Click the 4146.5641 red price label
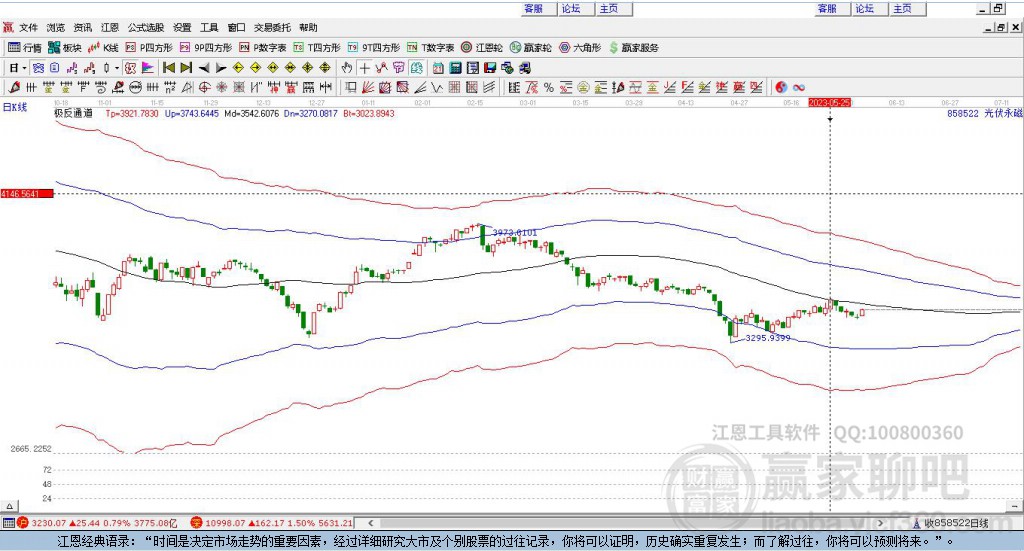The image size is (1024, 551). 27,194
